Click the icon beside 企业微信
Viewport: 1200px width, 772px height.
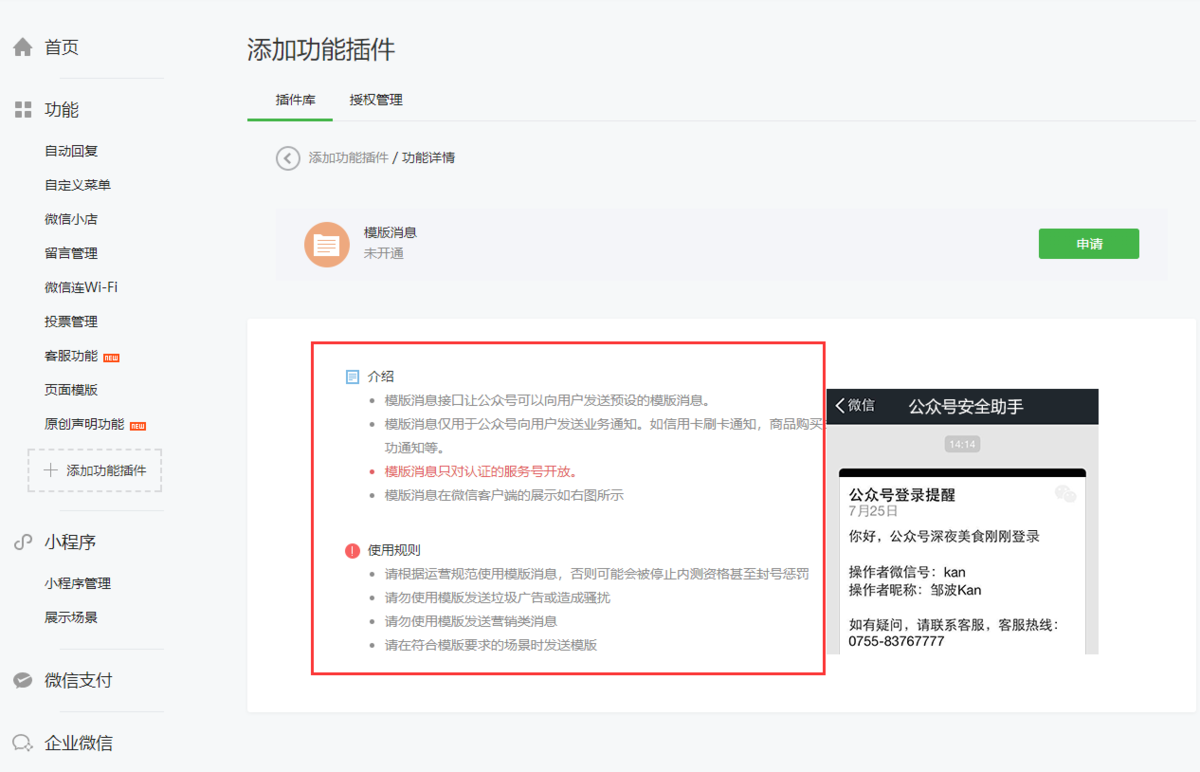[23, 743]
